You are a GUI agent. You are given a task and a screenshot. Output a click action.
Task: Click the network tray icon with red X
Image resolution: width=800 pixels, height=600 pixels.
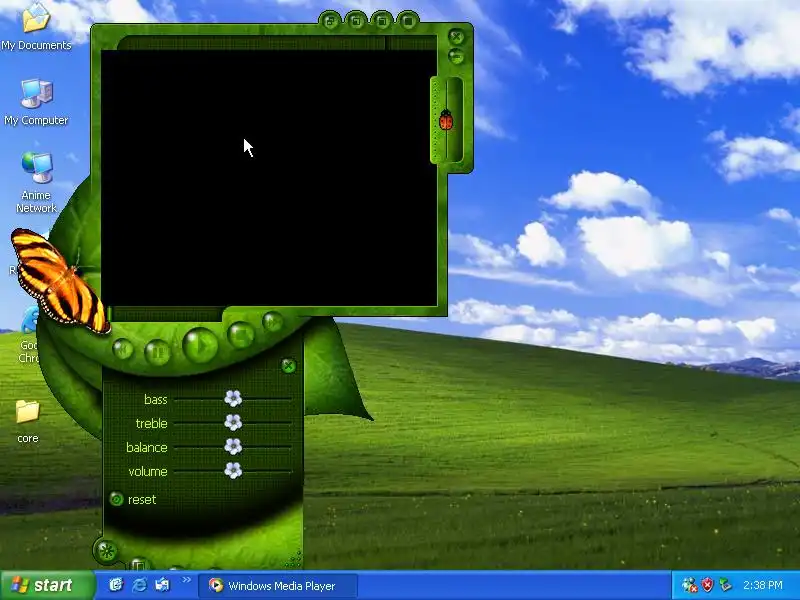click(690, 585)
